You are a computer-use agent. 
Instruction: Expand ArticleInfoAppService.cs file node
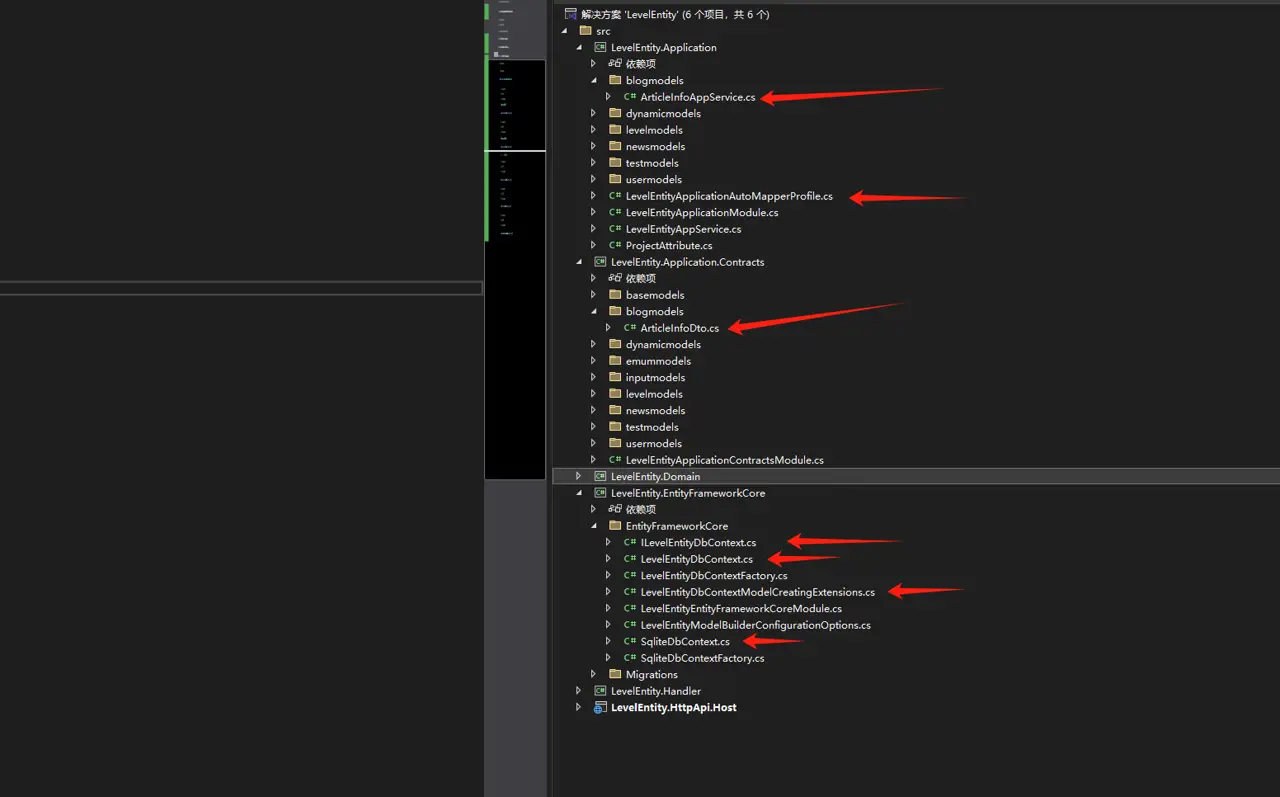tap(608, 97)
